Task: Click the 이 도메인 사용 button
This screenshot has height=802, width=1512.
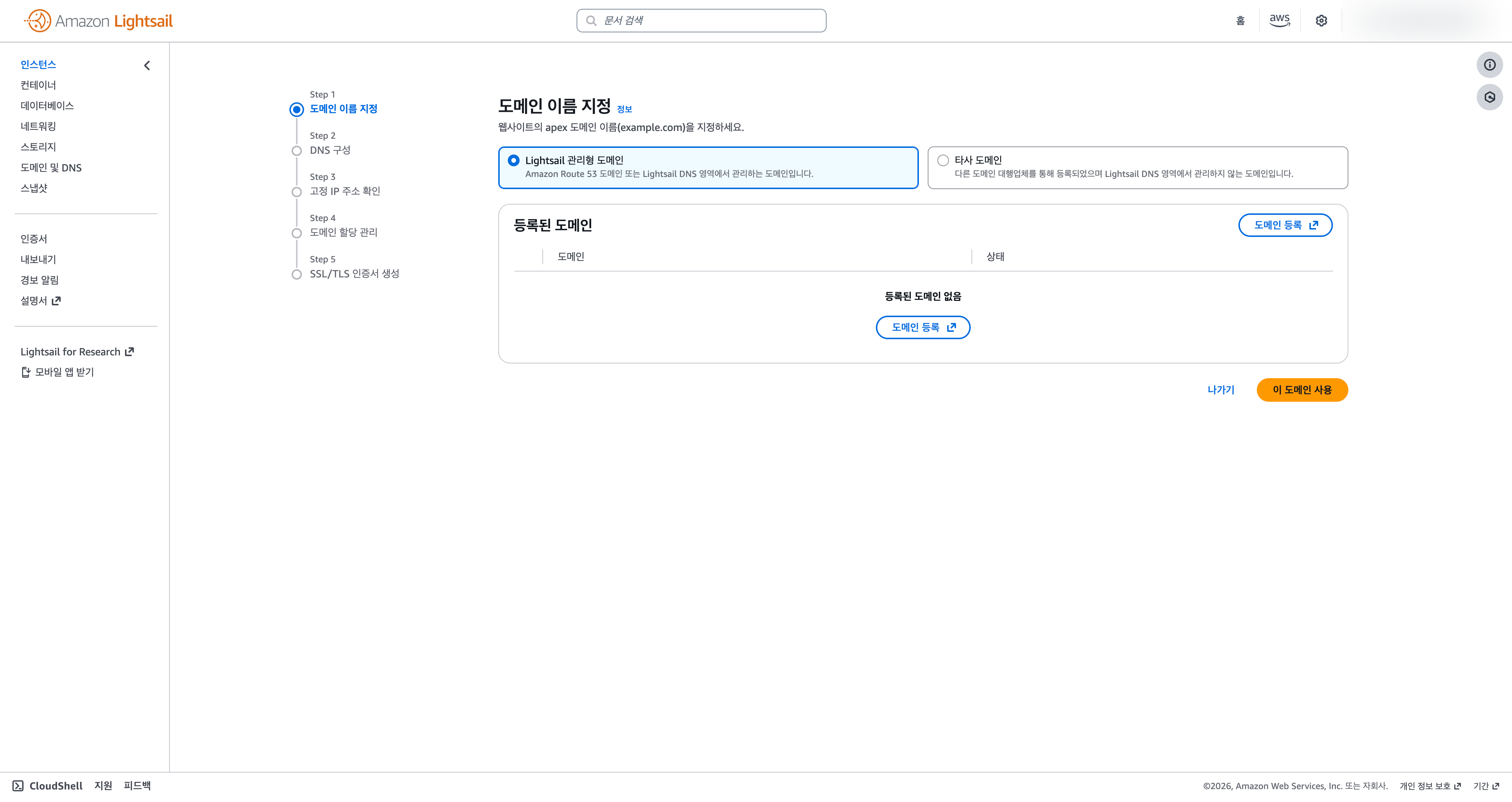Action: (x=1302, y=390)
